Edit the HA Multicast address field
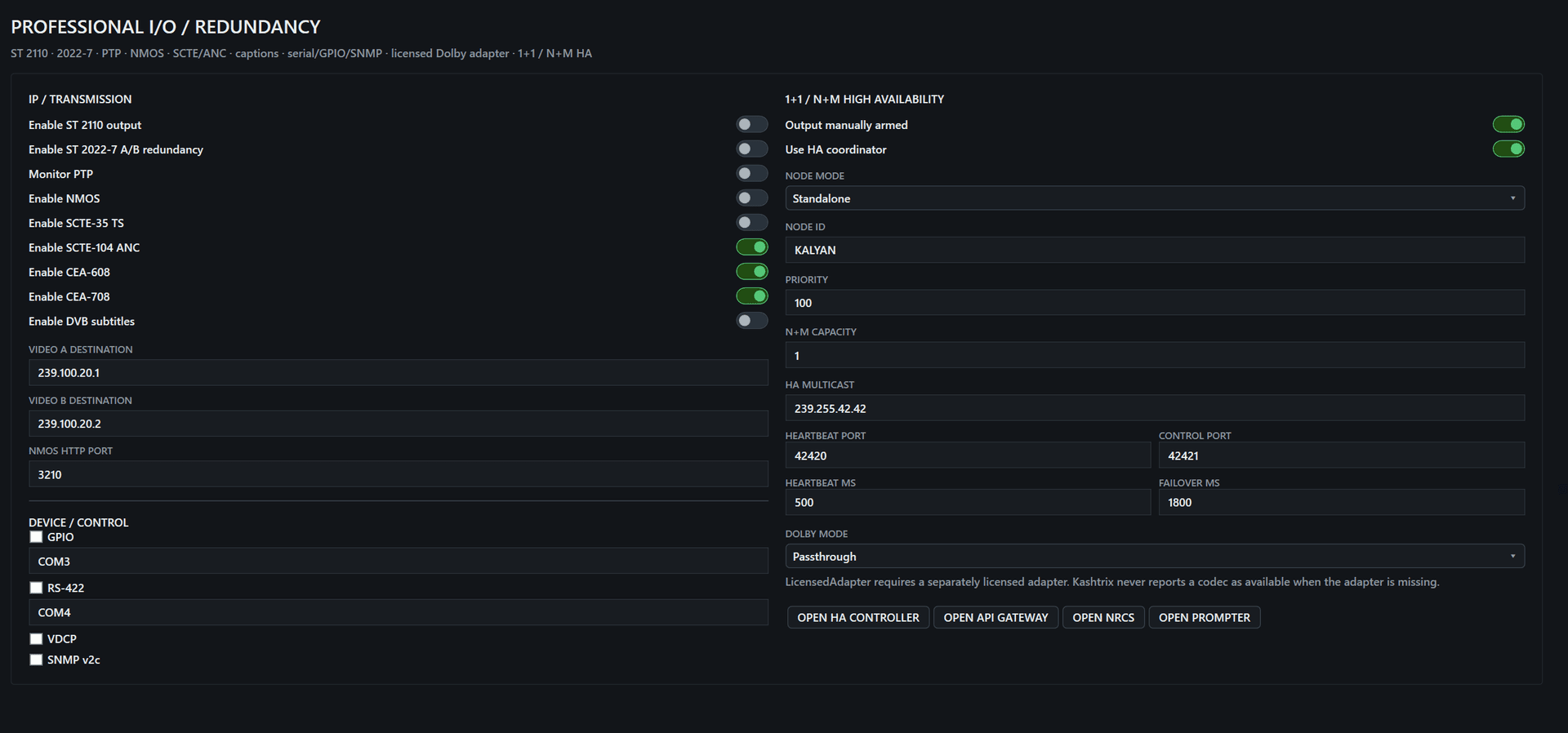This screenshot has width=1568, height=733. click(1155, 408)
